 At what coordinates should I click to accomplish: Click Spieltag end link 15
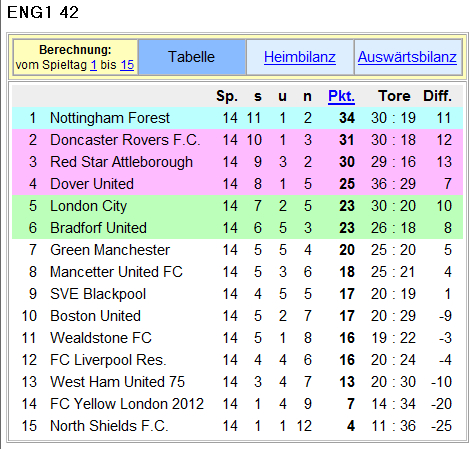point(127,65)
